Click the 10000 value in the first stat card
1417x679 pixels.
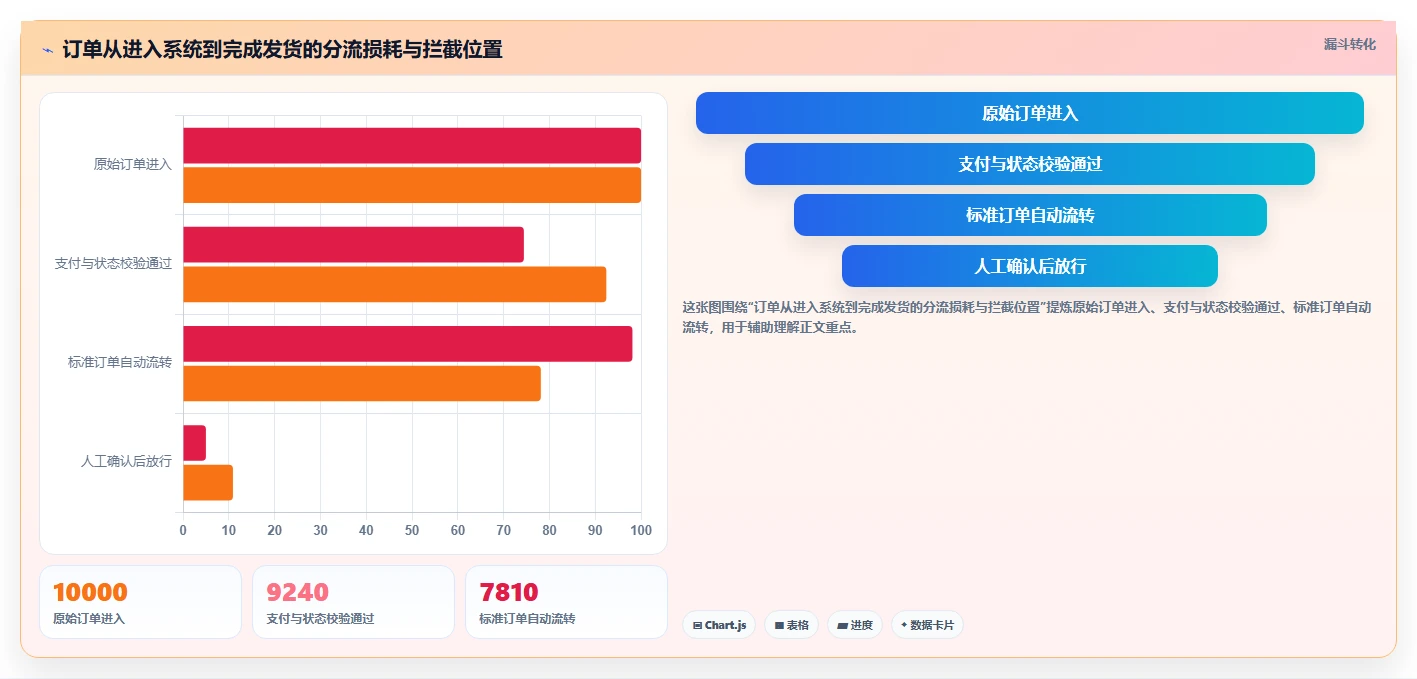coord(90,592)
